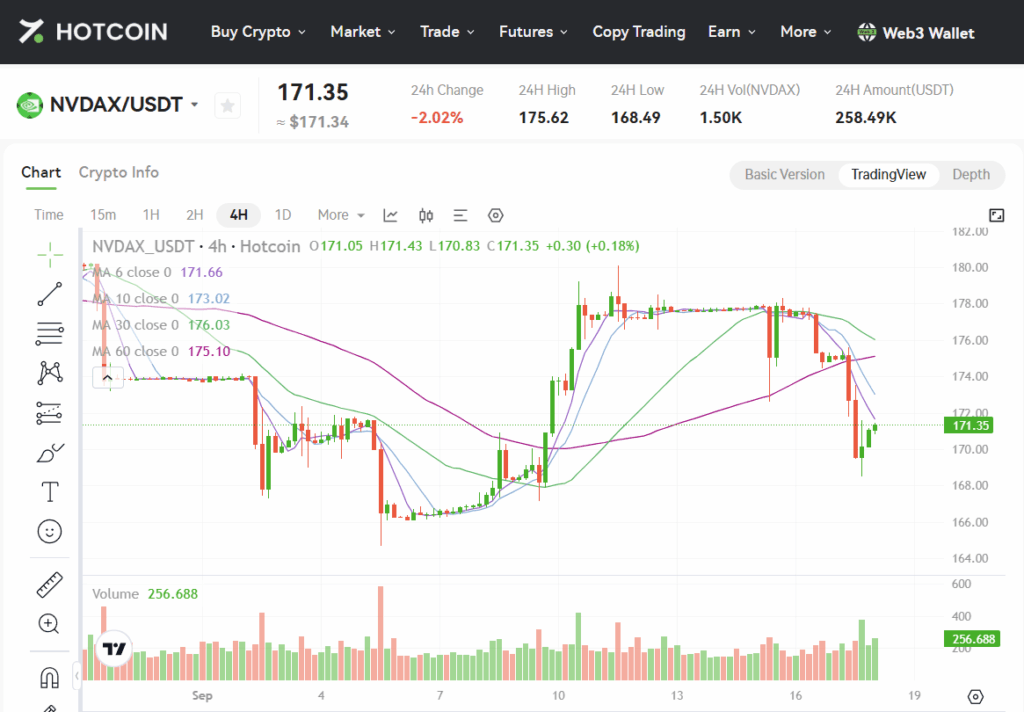
Task: Go to Web3 Wallet
Action: click(x=916, y=33)
